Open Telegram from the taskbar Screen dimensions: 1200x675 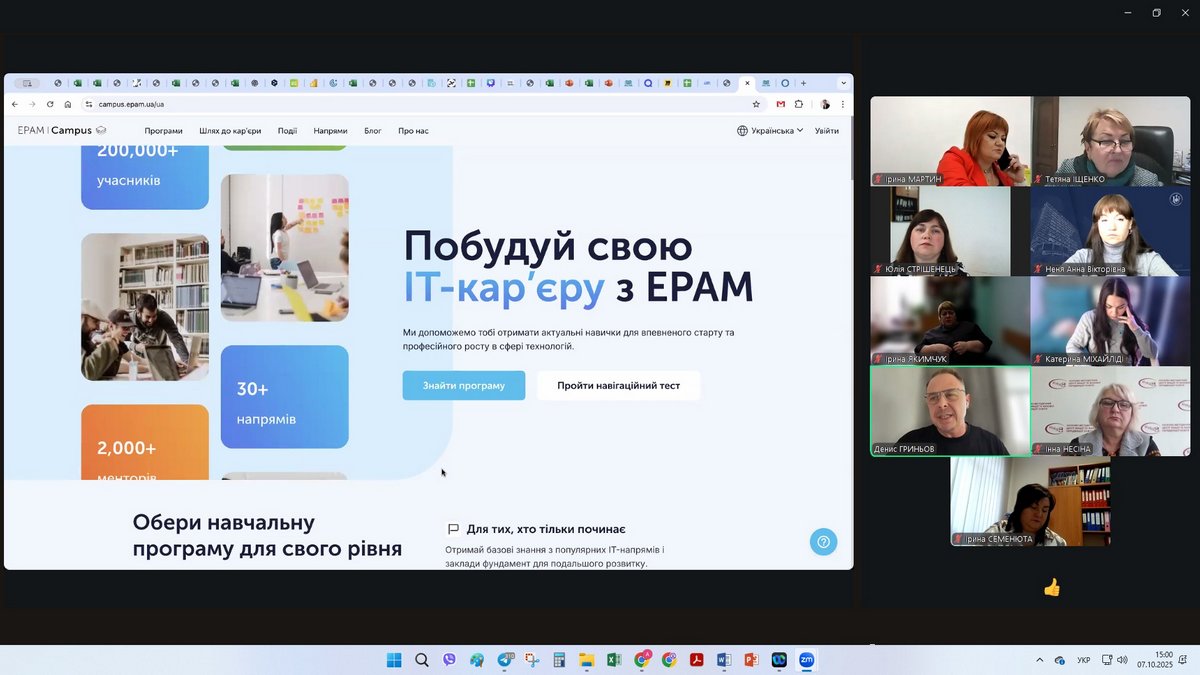[x=504, y=660]
